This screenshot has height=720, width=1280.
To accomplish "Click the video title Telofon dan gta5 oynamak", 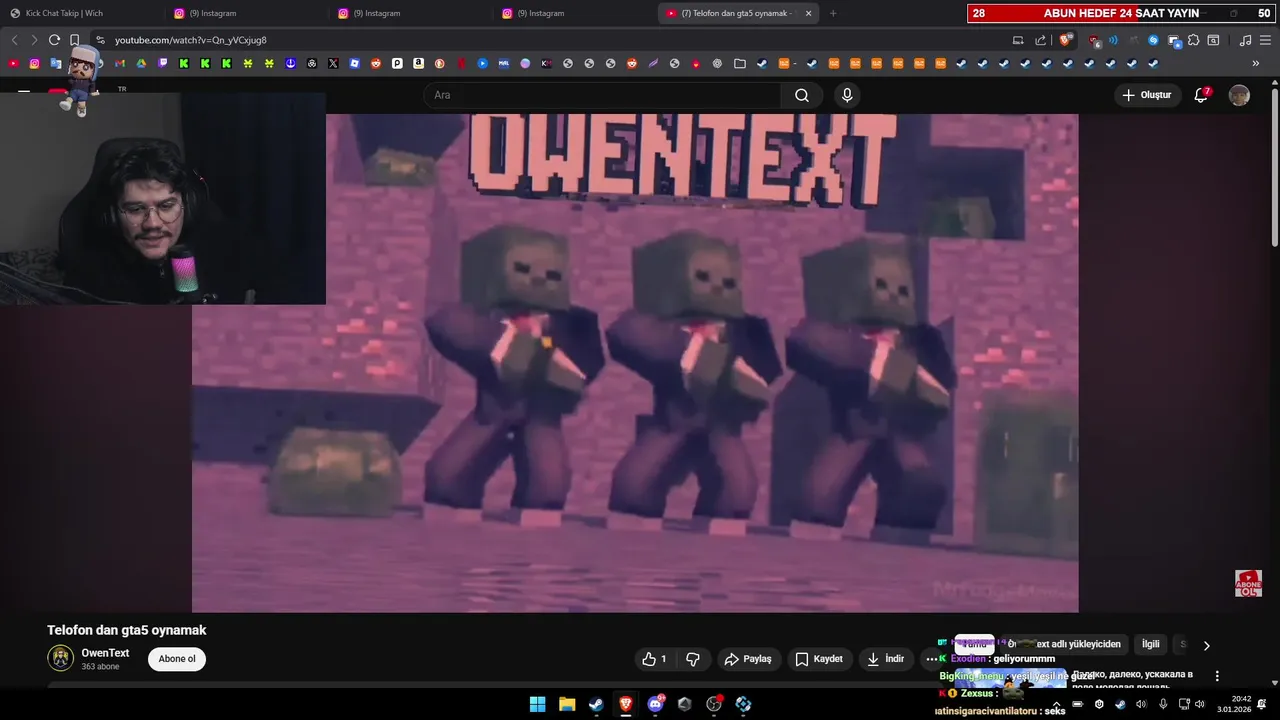I will (x=127, y=630).
